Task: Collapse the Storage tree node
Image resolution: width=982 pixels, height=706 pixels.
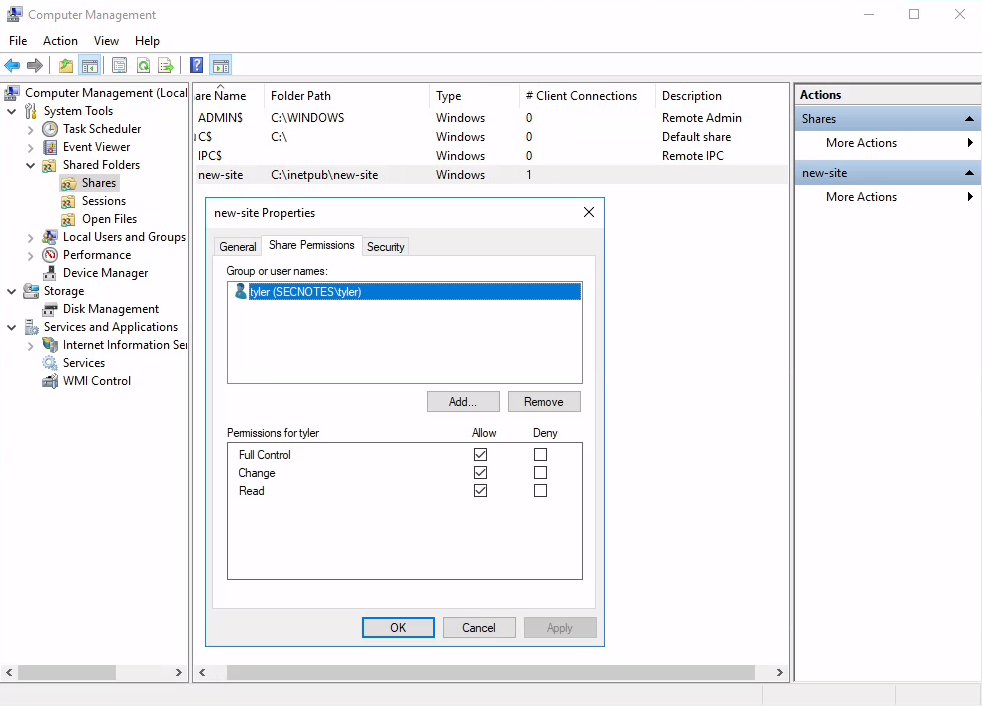Action: [x=11, y=291]
